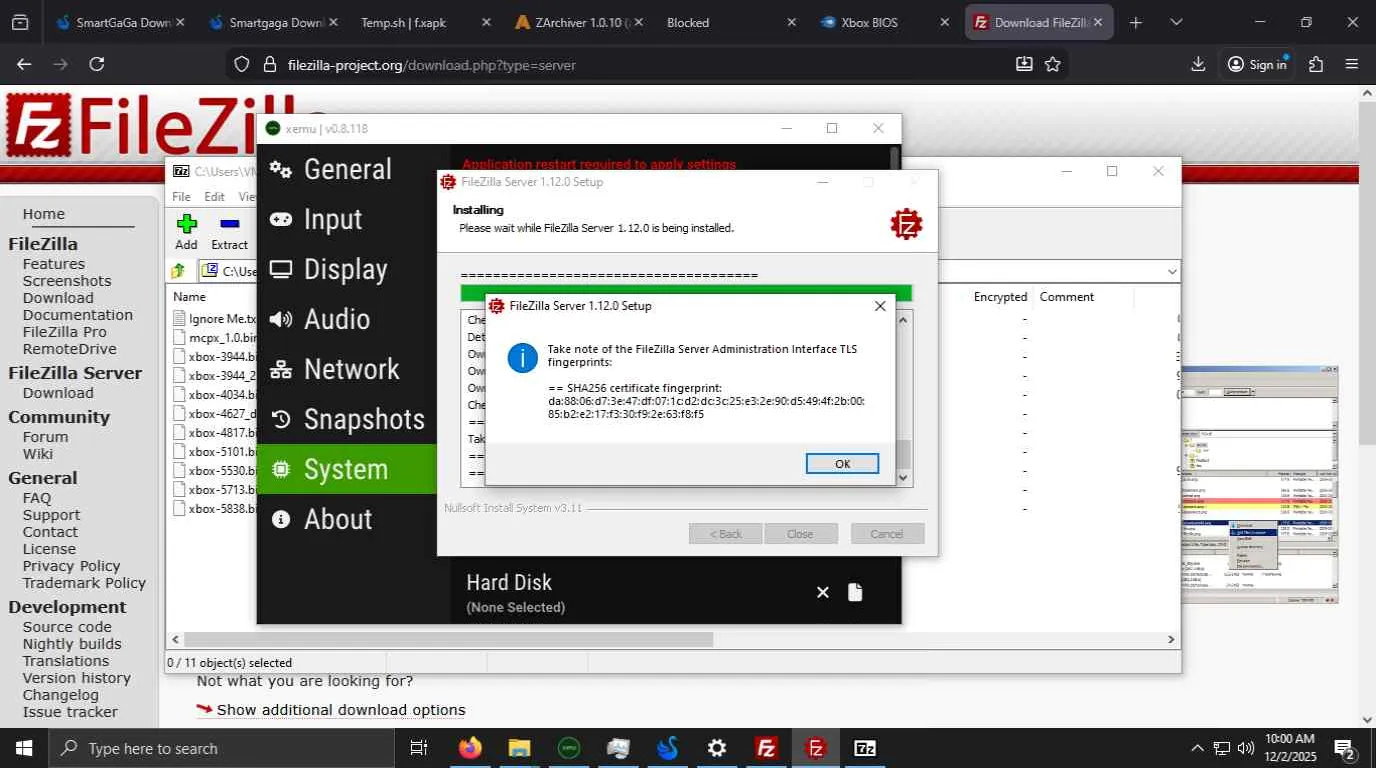Click Sign in on the Firefox toolbar
Viewport: 1376px width, 768px height.
click(x=1257, y=64)
